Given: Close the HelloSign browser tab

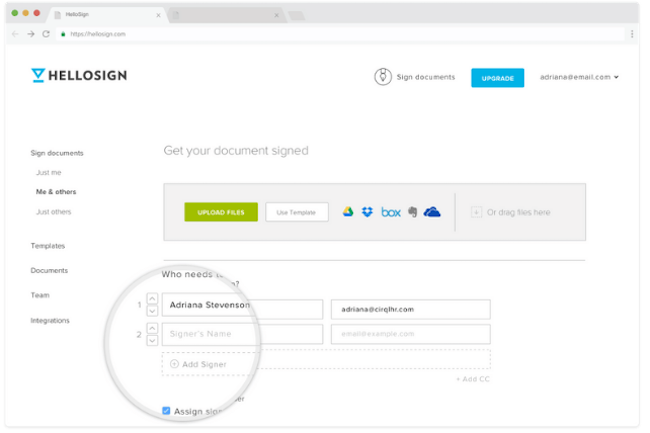Looking at the screenshot, I should pyautogui.click(x=158, y=15).
